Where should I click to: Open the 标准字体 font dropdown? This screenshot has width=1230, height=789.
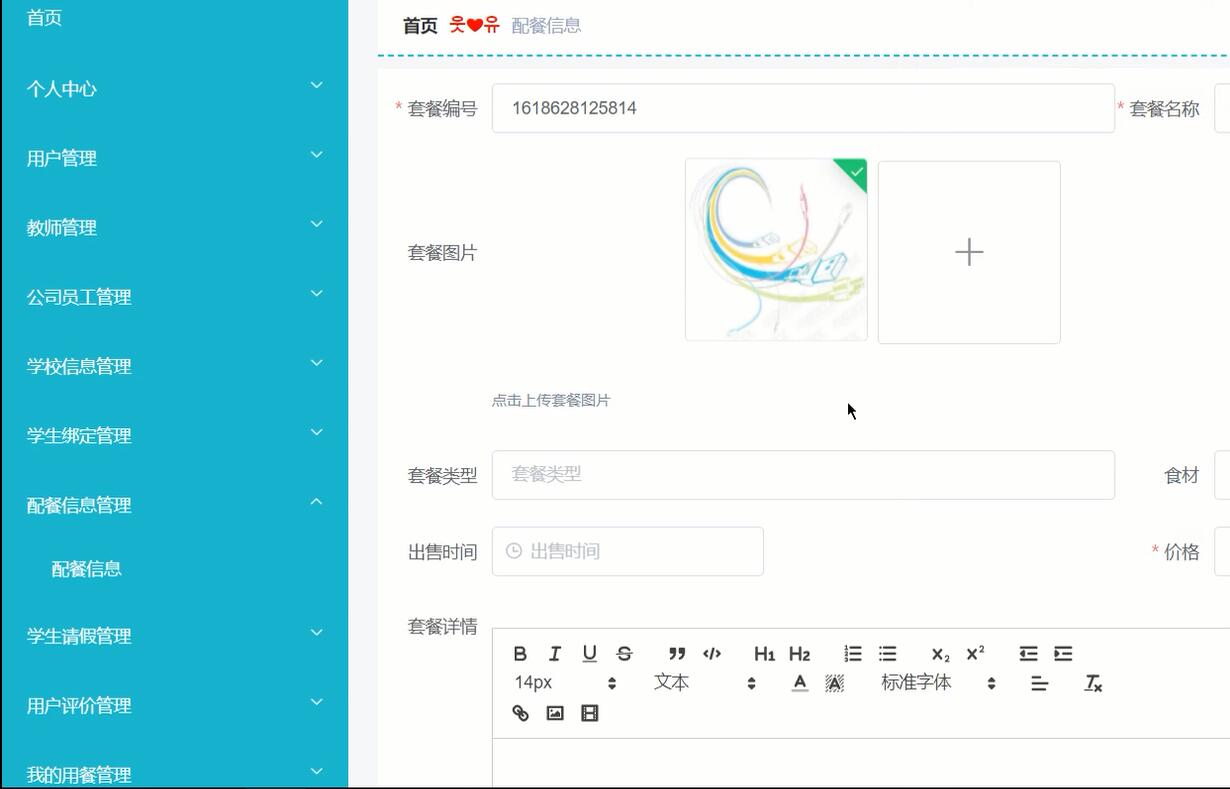[x=938, y=683]
